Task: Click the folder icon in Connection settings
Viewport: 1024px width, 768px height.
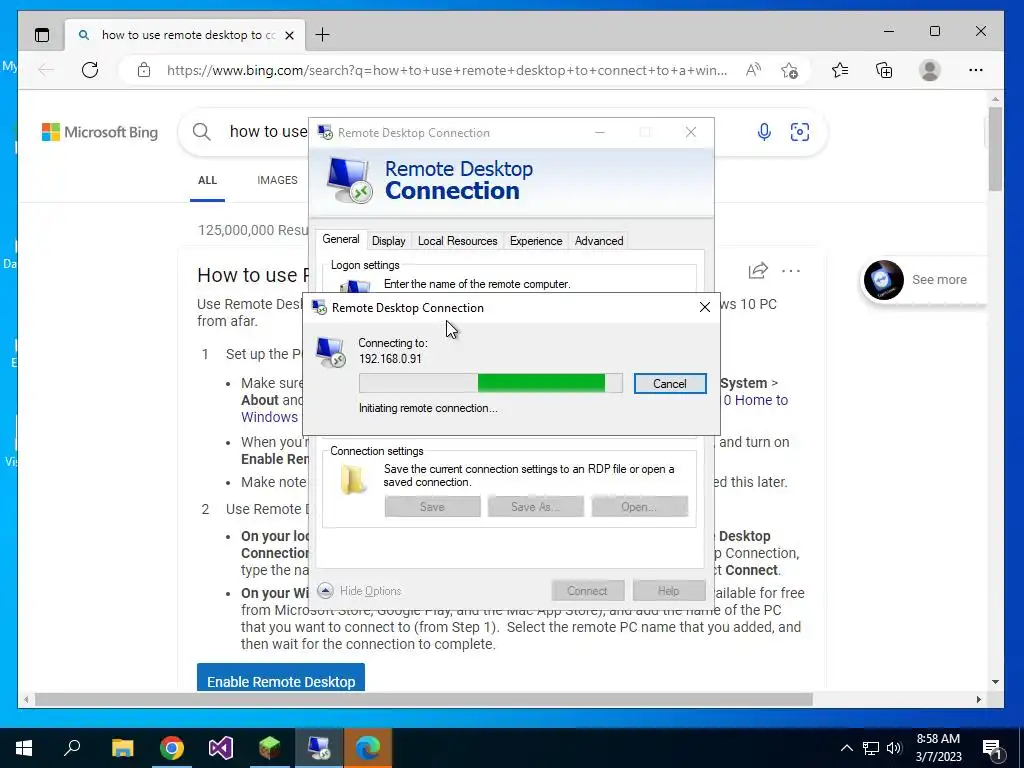Action: pyautogui.click(x=353, y=480)
